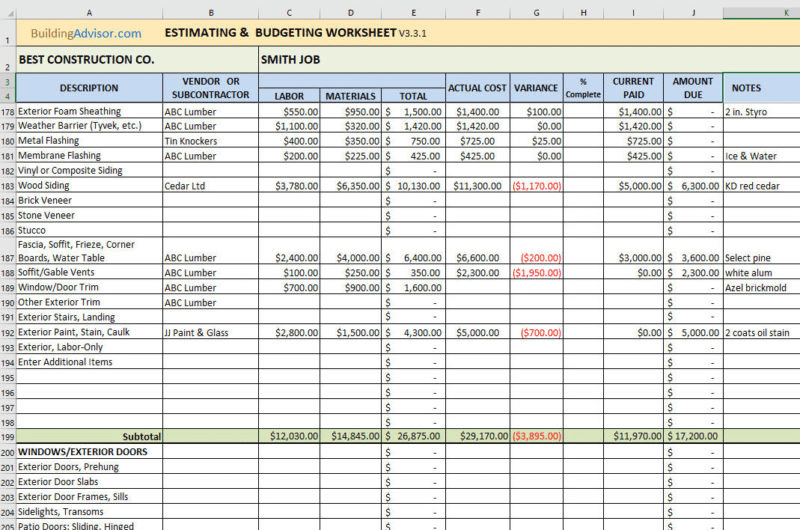Select the 2 coats oil stain note
The height and width of the screenshot is (530, 800).
click(x=761, y=332)
